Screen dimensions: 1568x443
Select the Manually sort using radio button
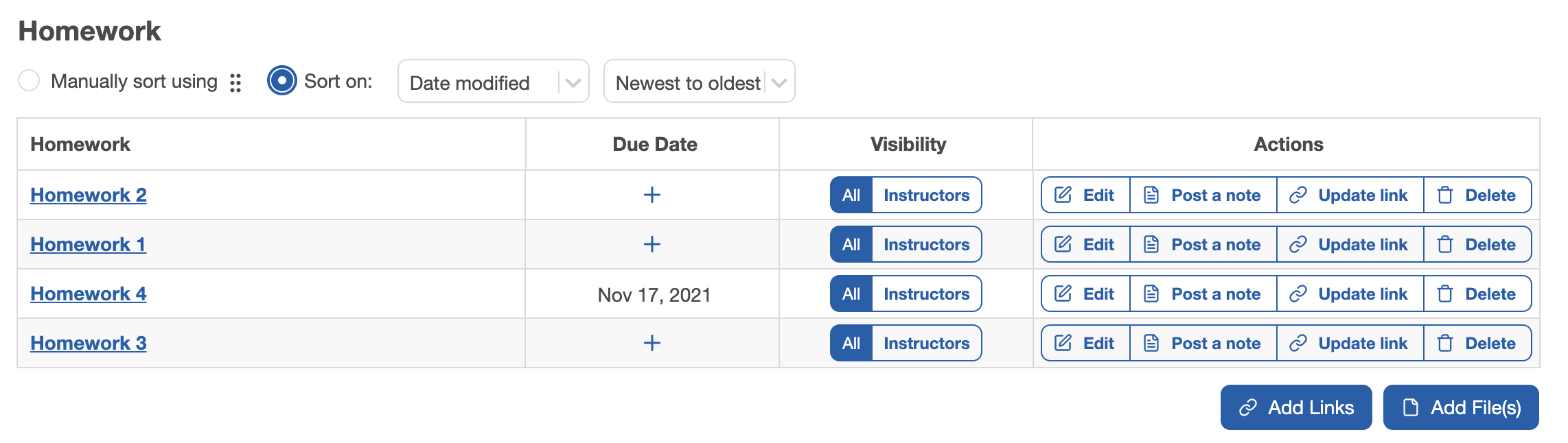click(29, 80)
